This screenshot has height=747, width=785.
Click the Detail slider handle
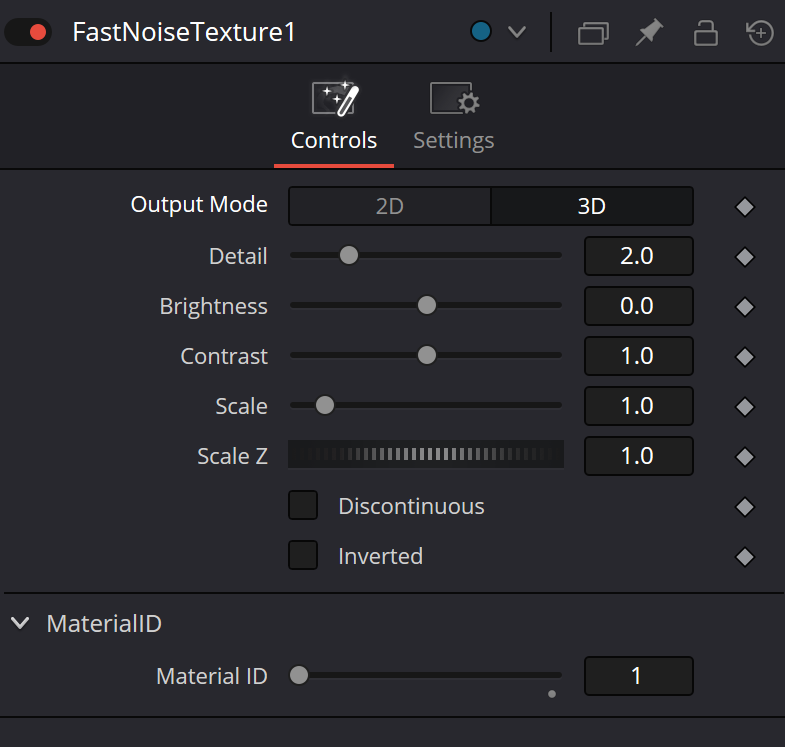(349, 255)
